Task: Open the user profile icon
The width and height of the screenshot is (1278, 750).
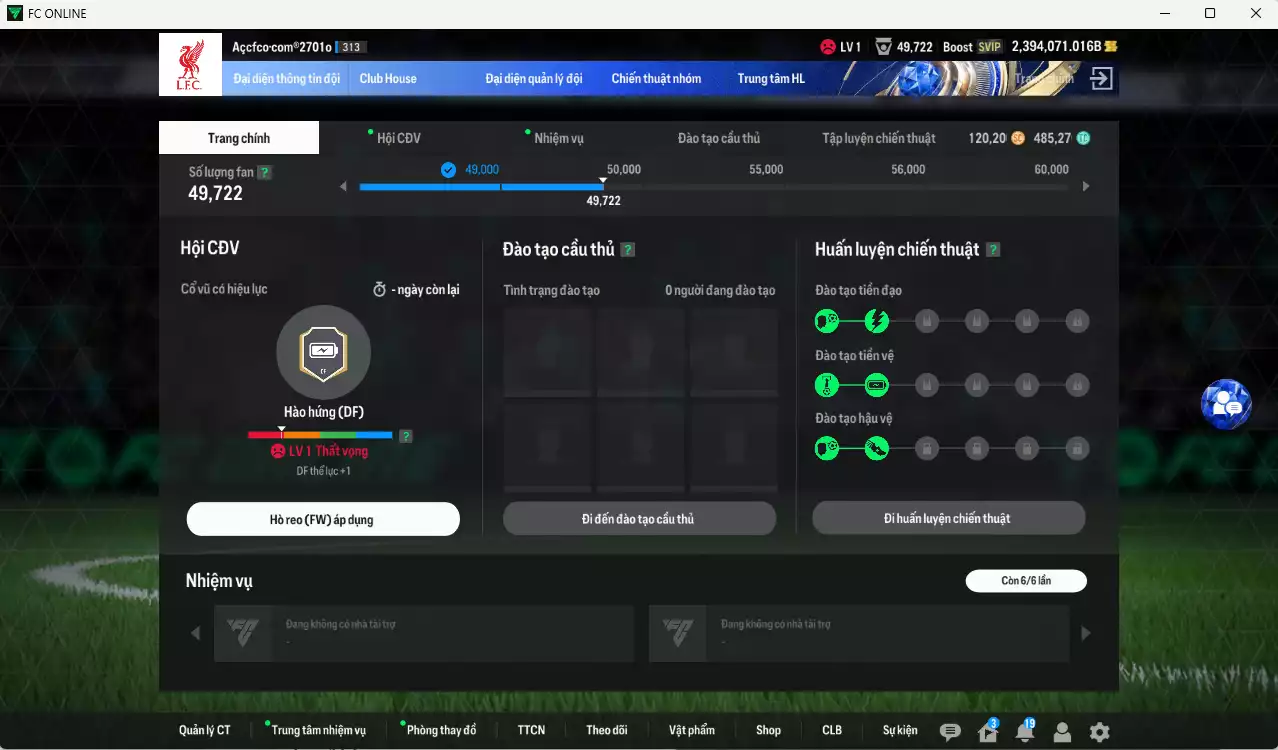Action: (x=1062, y=732)
